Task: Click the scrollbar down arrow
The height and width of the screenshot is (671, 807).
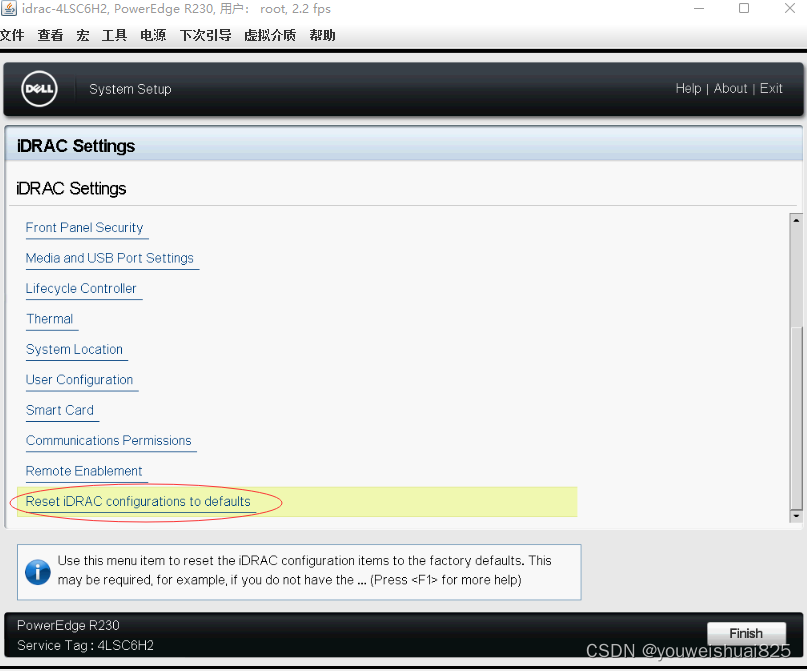Action: click(x=796, y=515)
